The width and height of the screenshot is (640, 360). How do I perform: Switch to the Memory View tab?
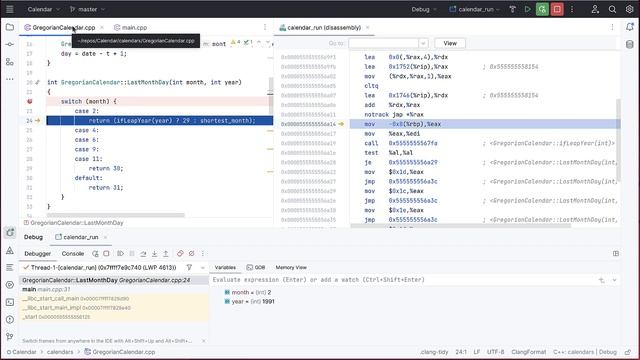pos(291,267)
